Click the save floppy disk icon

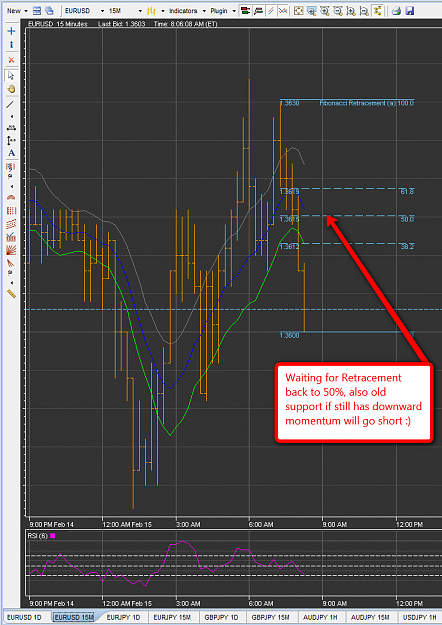(x=409, y=11)
